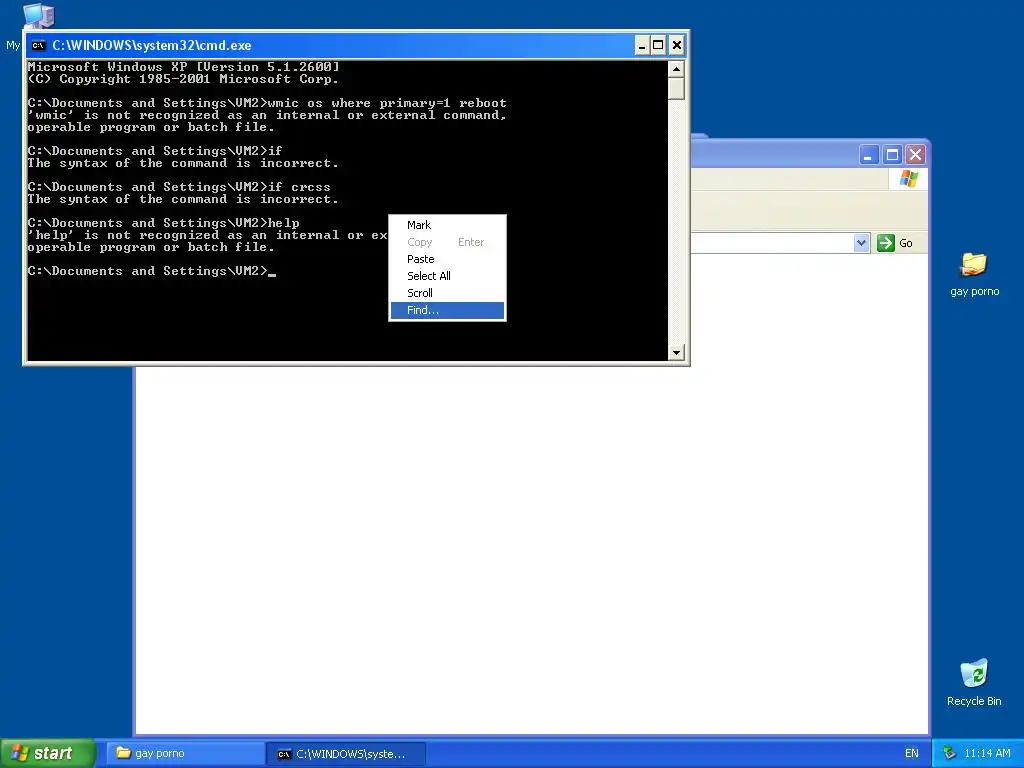This screenshot has width=1024, height=768.
Task: Close the Explorer window behind
Action: pyautogui.click(x=916, y=155)
